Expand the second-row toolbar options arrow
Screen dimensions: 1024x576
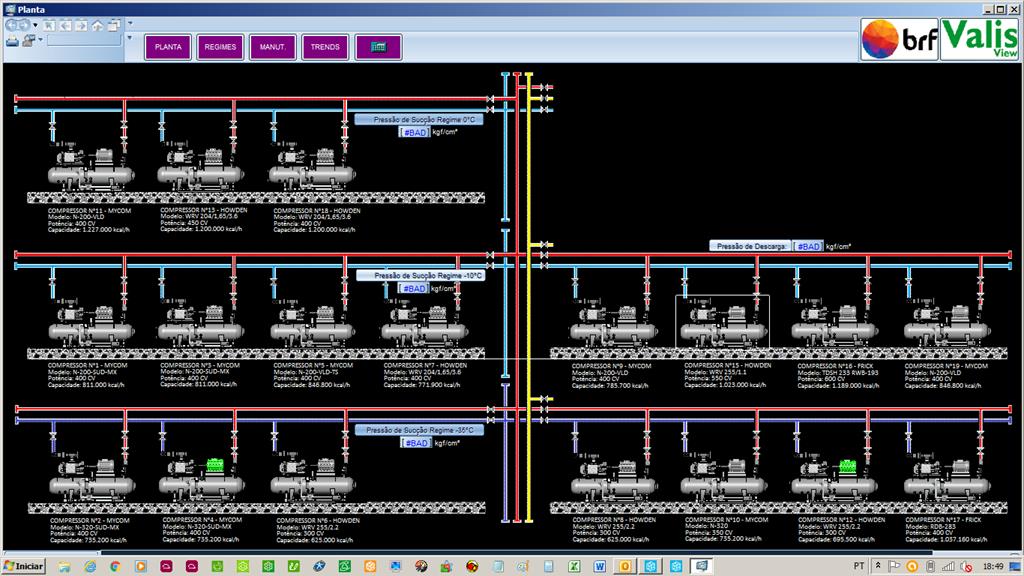(x=129, y=38)
